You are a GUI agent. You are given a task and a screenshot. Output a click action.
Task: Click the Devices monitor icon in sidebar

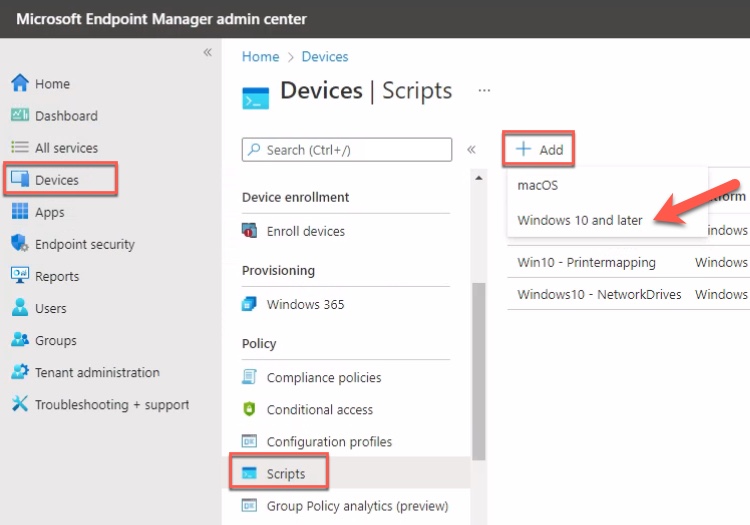pos(20,179)
